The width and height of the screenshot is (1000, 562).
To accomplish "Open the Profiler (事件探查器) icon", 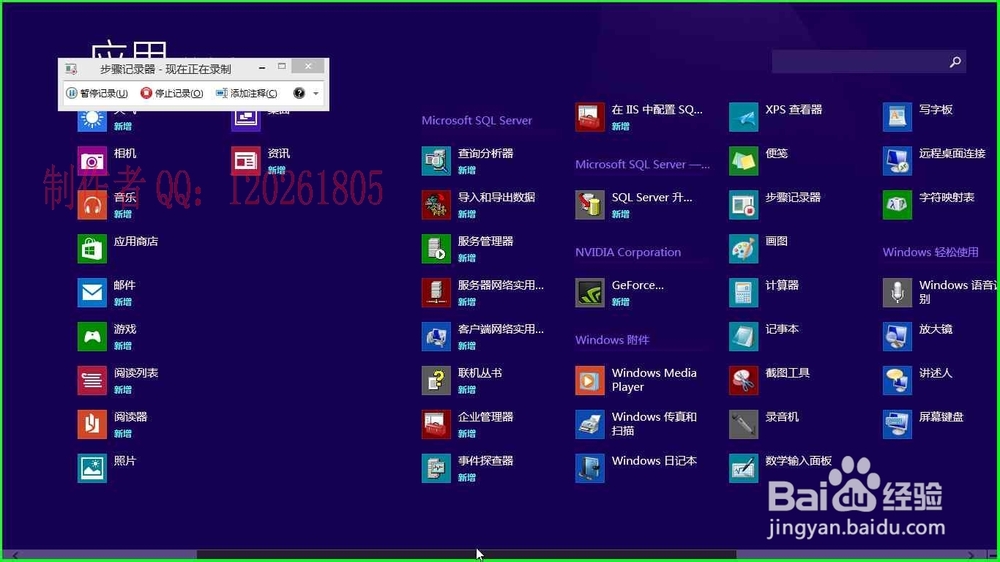I will pyautogui.click(x=436, y=469).
